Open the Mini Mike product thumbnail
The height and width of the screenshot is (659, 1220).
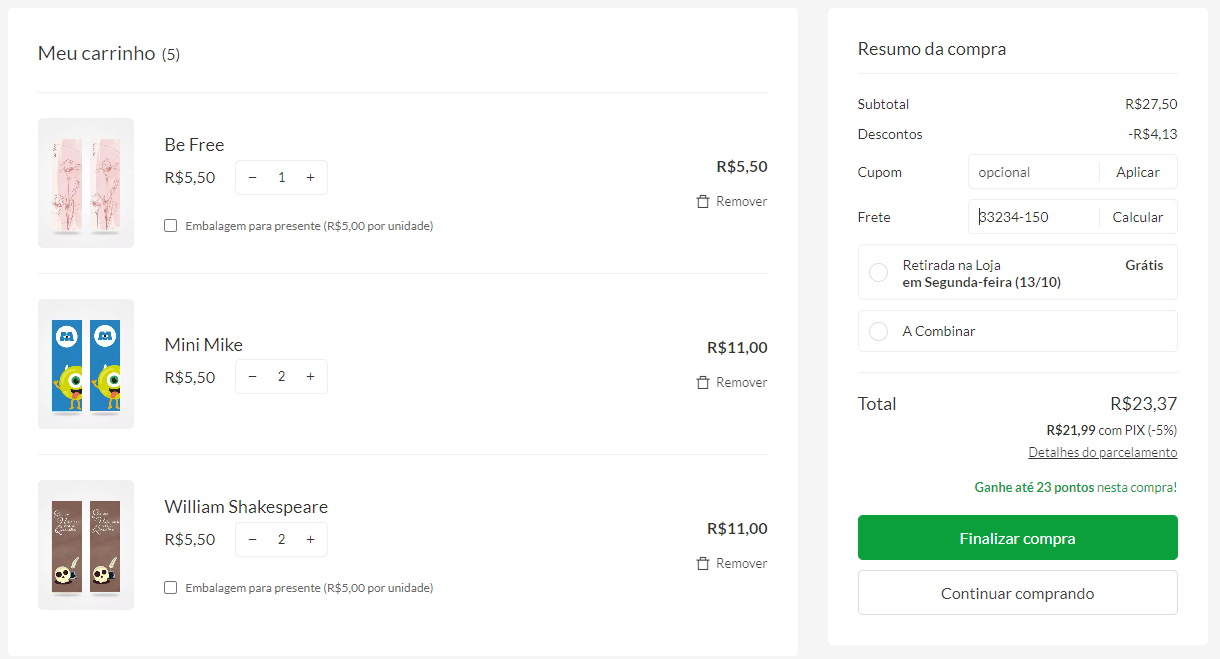(86, 364)
